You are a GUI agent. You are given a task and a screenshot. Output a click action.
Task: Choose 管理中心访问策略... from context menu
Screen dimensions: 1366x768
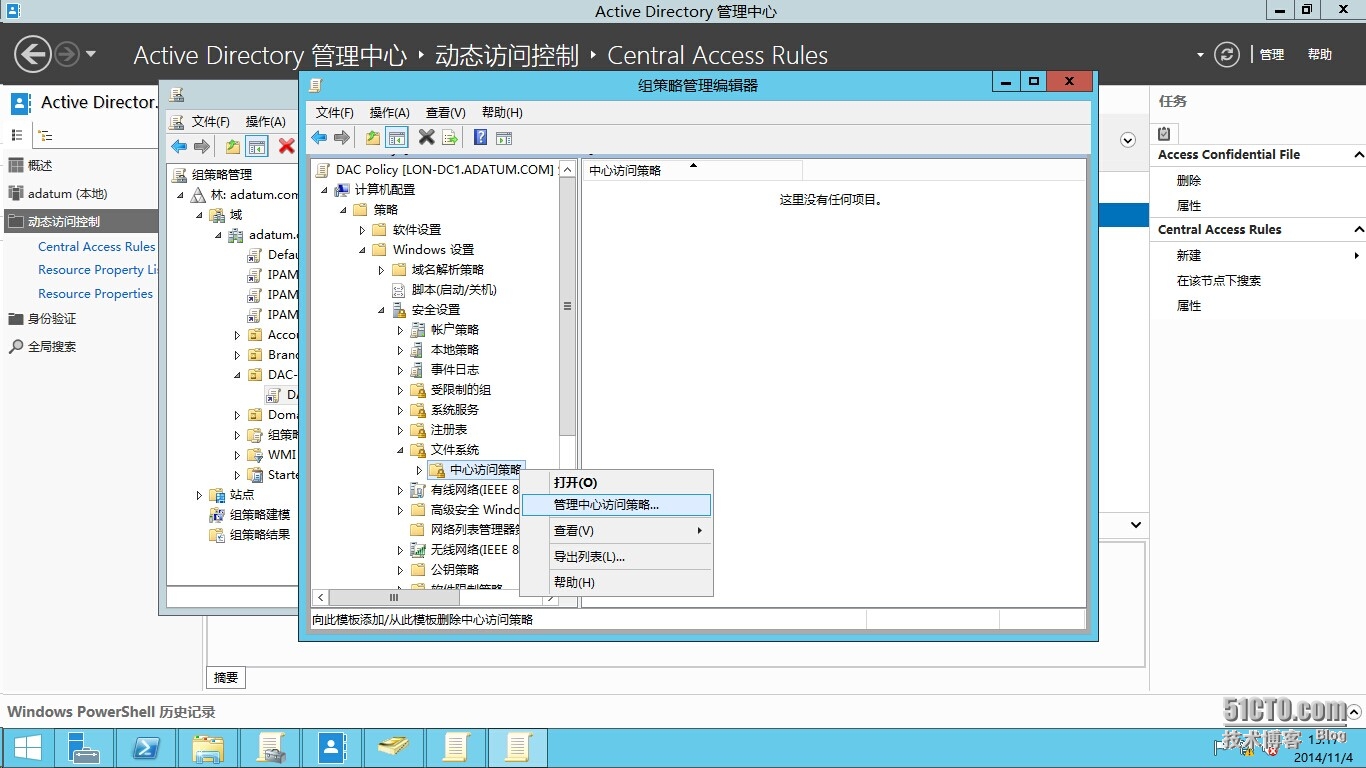[x=616, y=505]
